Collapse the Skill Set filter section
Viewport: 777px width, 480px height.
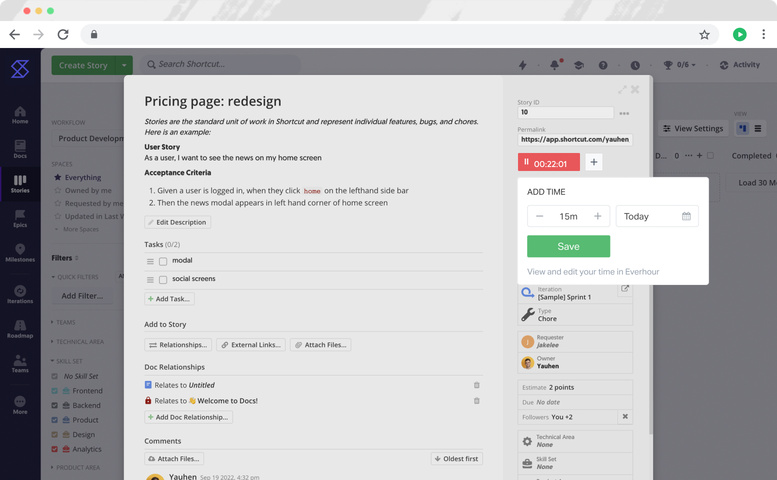point(66,361)
